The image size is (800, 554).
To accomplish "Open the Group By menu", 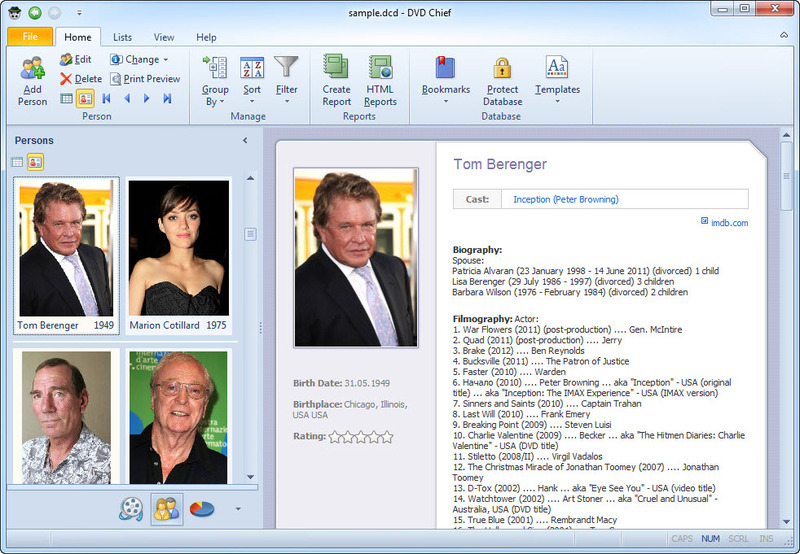I will [x=215, y=82].
